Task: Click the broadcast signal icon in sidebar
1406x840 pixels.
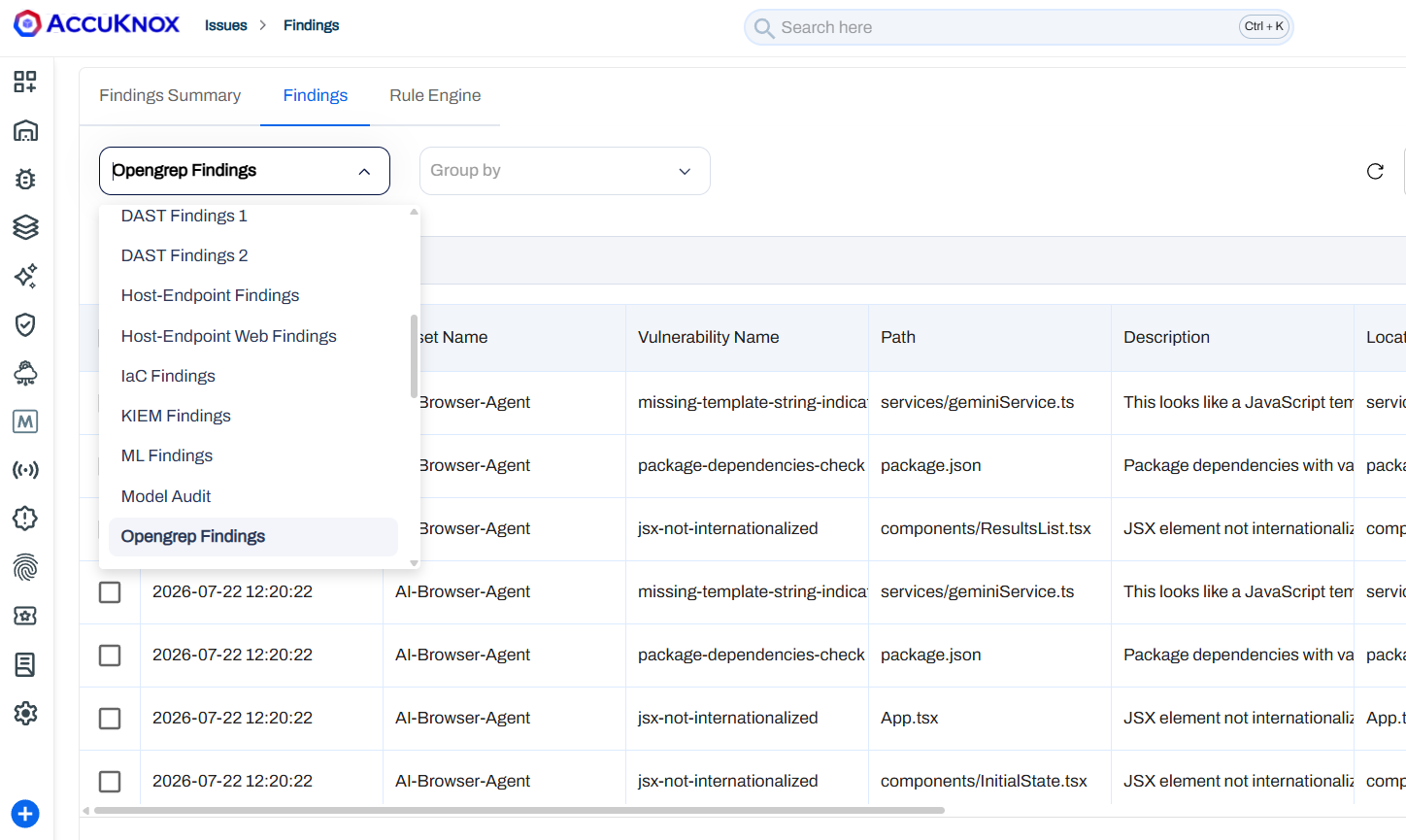Action: (25, 470)
